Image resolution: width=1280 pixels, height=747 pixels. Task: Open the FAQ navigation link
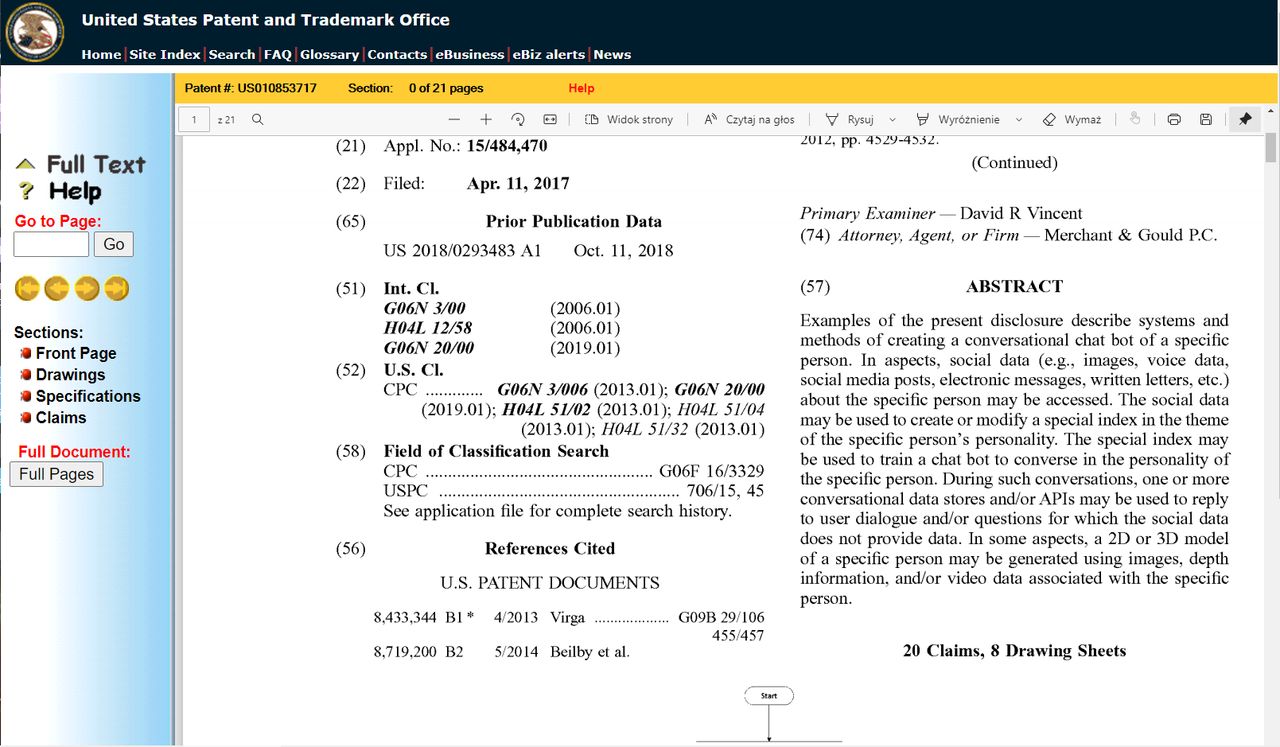[278, 55]
